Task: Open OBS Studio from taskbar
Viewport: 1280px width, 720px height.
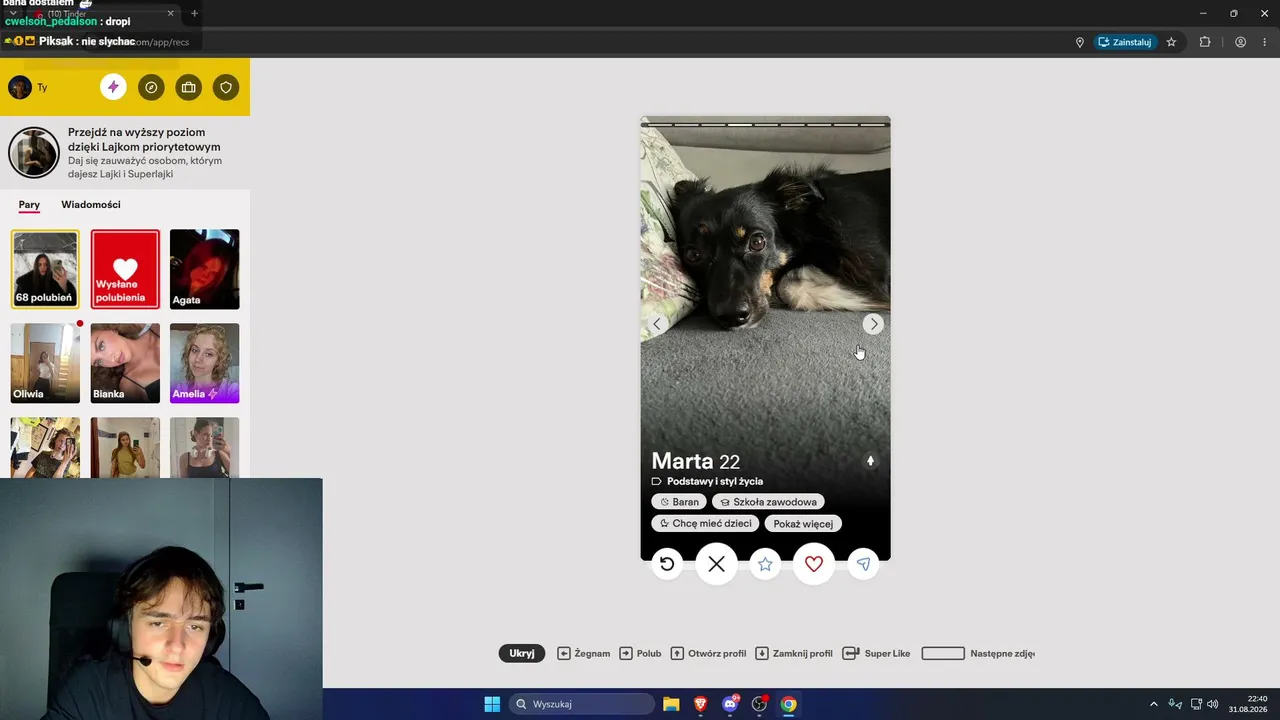Action: (759, 704)
